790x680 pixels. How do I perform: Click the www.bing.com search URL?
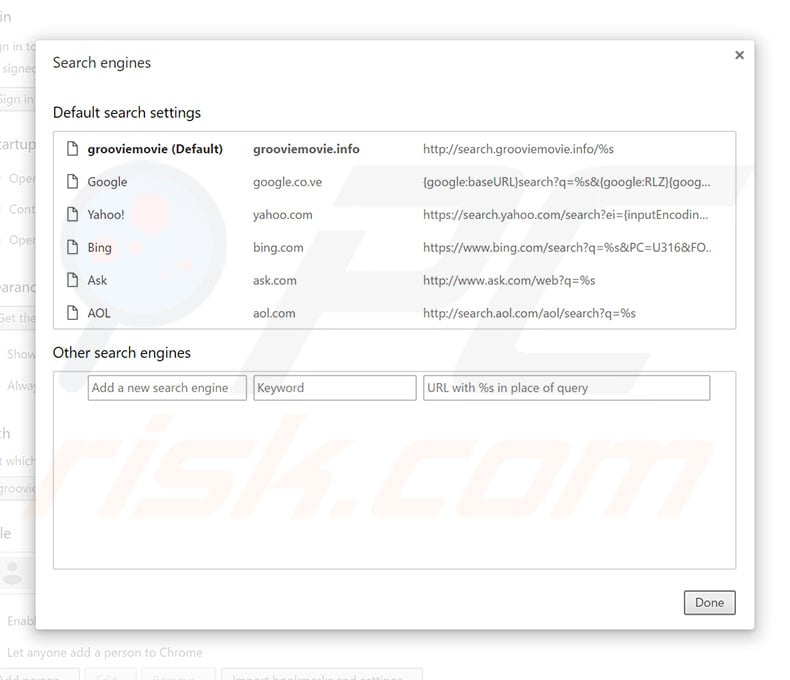tap(567, 247)
